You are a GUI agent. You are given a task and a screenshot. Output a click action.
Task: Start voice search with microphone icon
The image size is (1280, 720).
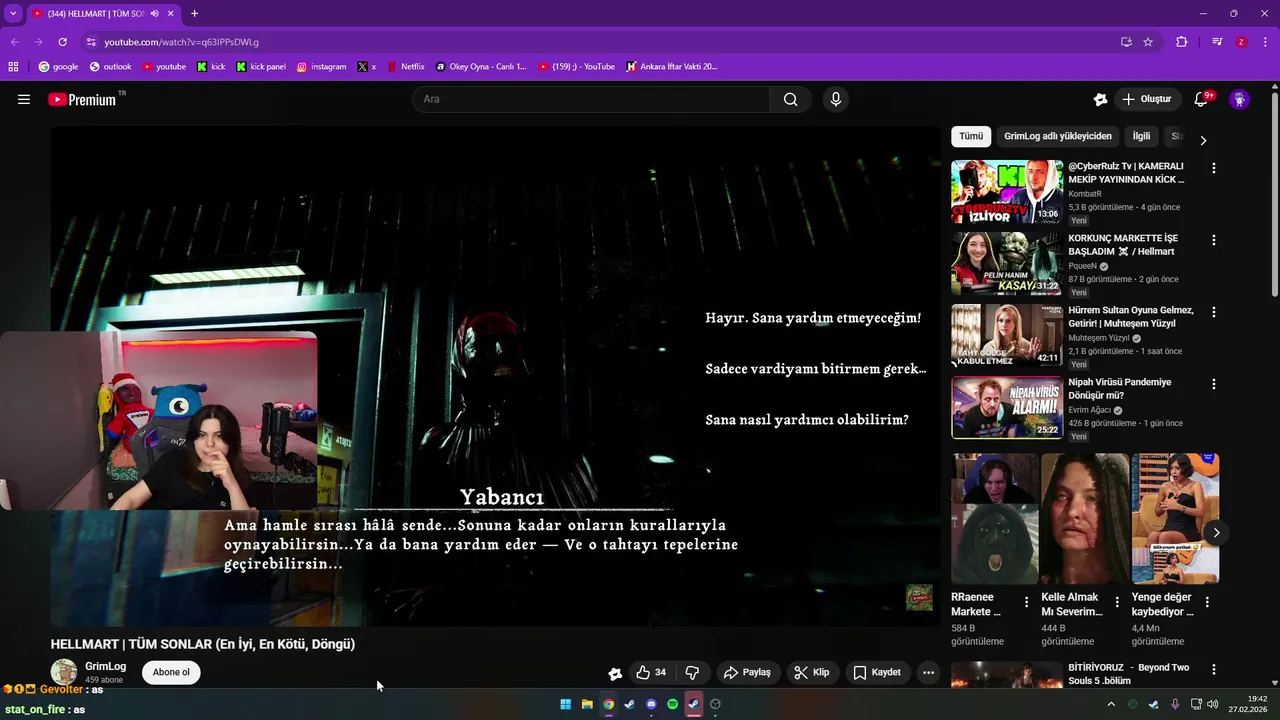click(x=836, y=99)
